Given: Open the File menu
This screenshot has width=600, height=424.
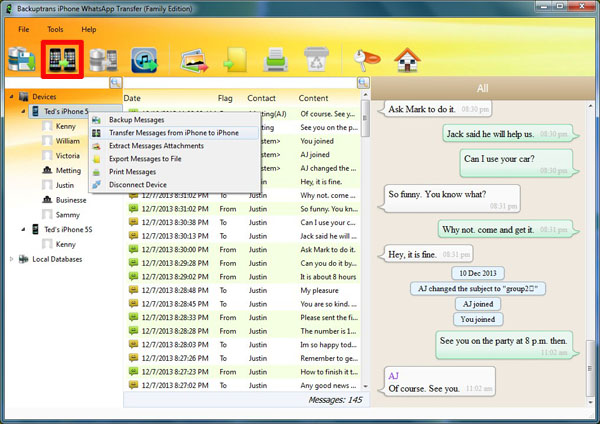Looking at the screenshot, I should (x=24, y=29).
